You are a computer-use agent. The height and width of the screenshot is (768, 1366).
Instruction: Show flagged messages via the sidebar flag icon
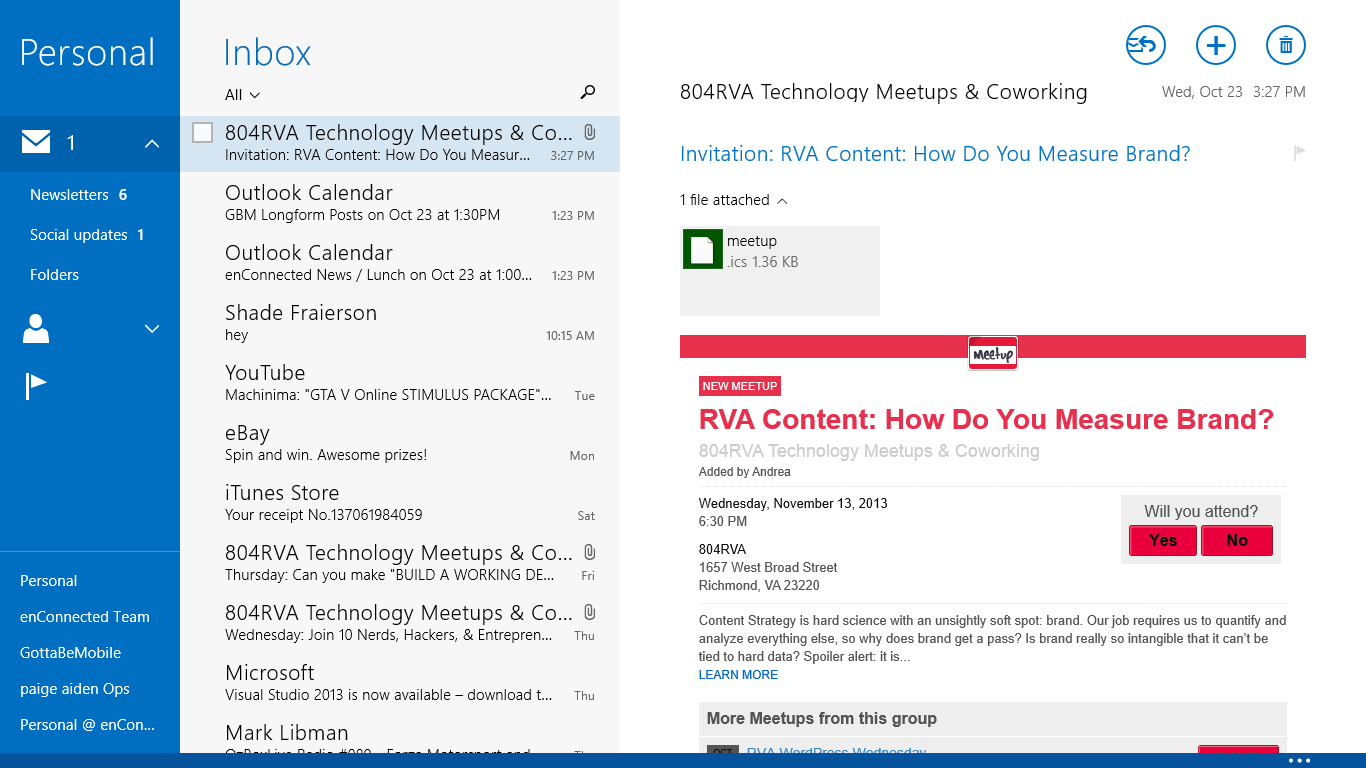tap(36, 386)
